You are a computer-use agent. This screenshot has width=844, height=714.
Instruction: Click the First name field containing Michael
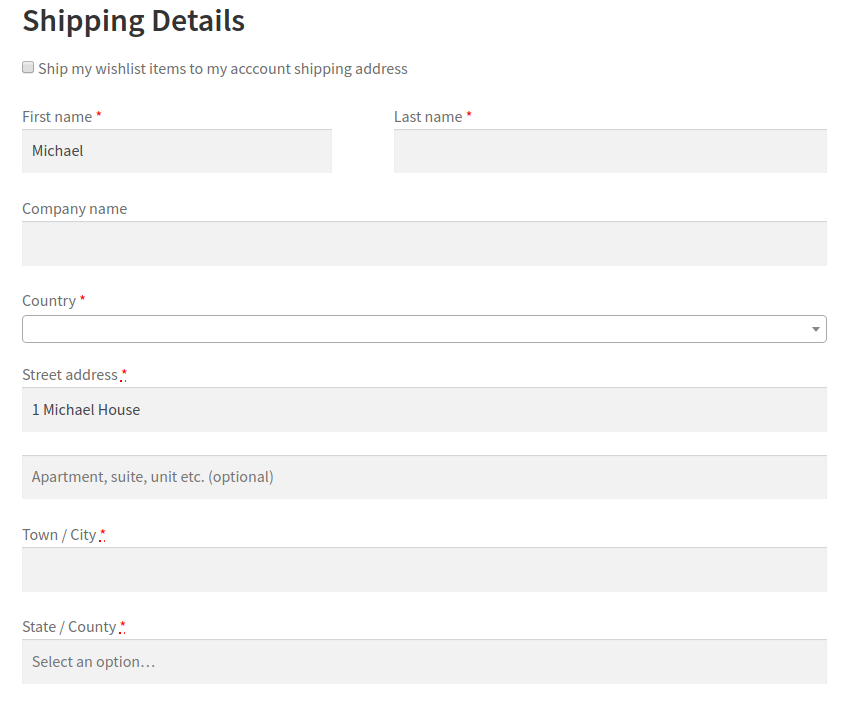(x=177, y=151)
